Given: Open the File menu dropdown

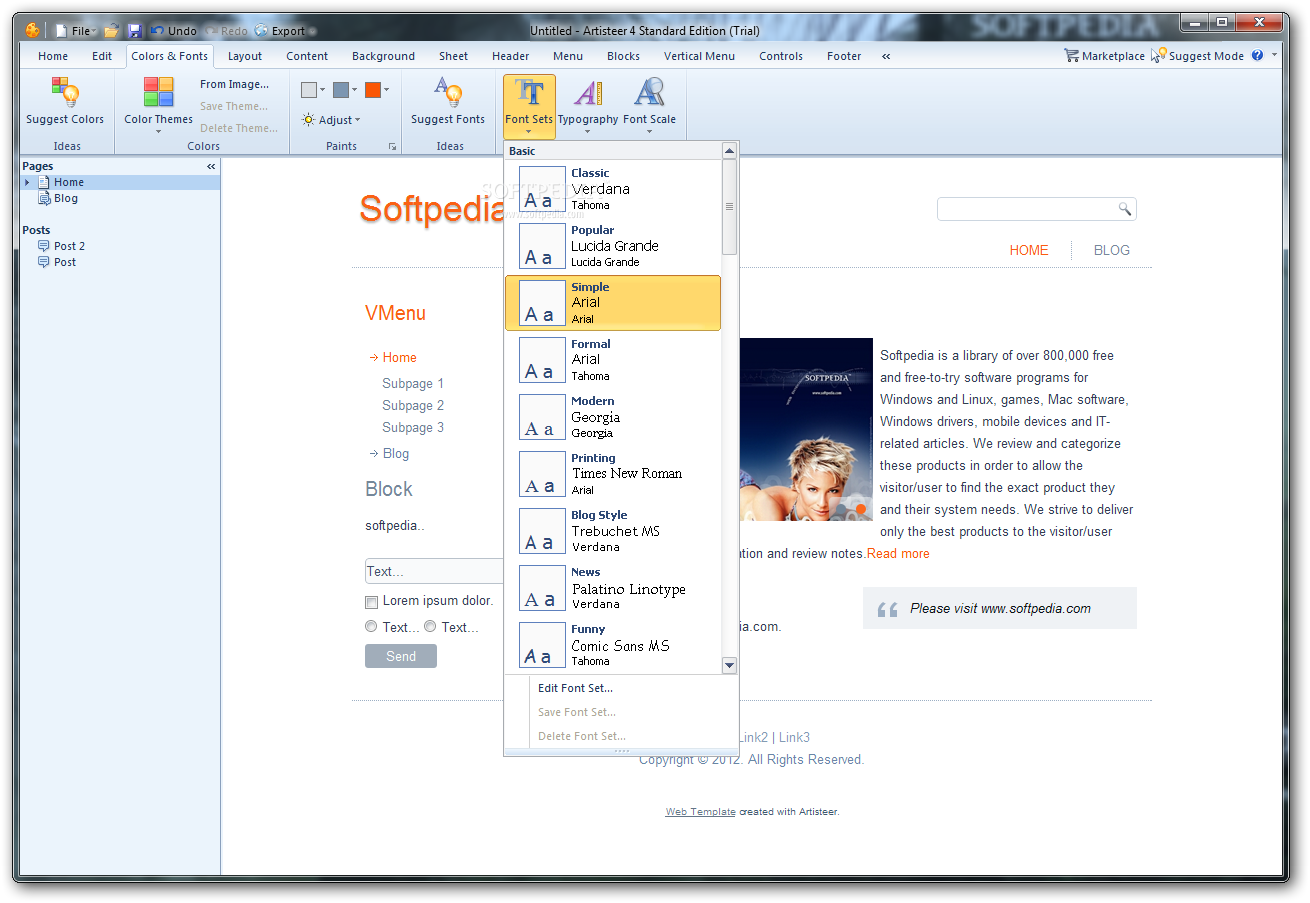Looking at the screenshot, I should (83, 31).
